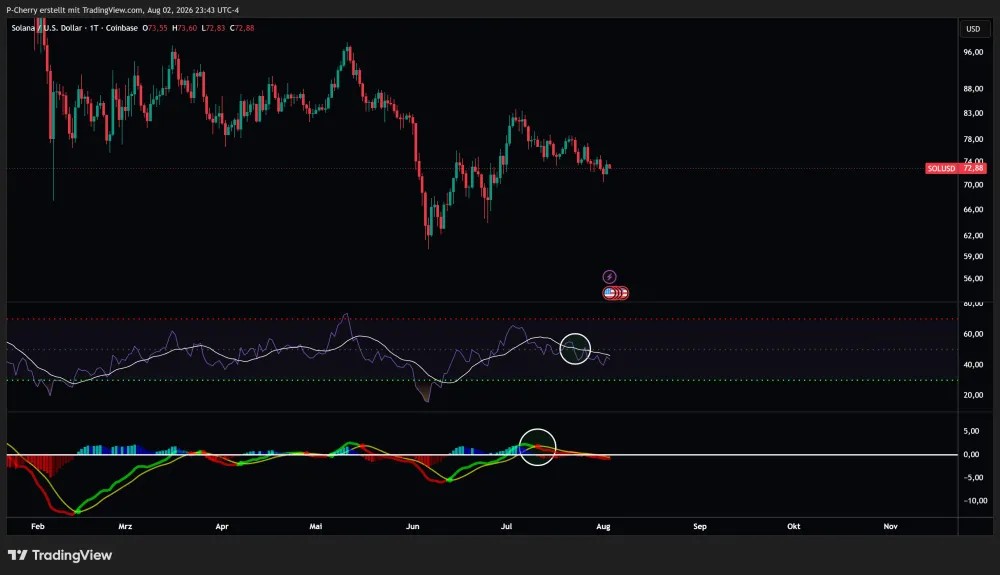Click the 59,00 price scale label
This screenshot has width=1000, height=575.
click(x=973, y=257)
